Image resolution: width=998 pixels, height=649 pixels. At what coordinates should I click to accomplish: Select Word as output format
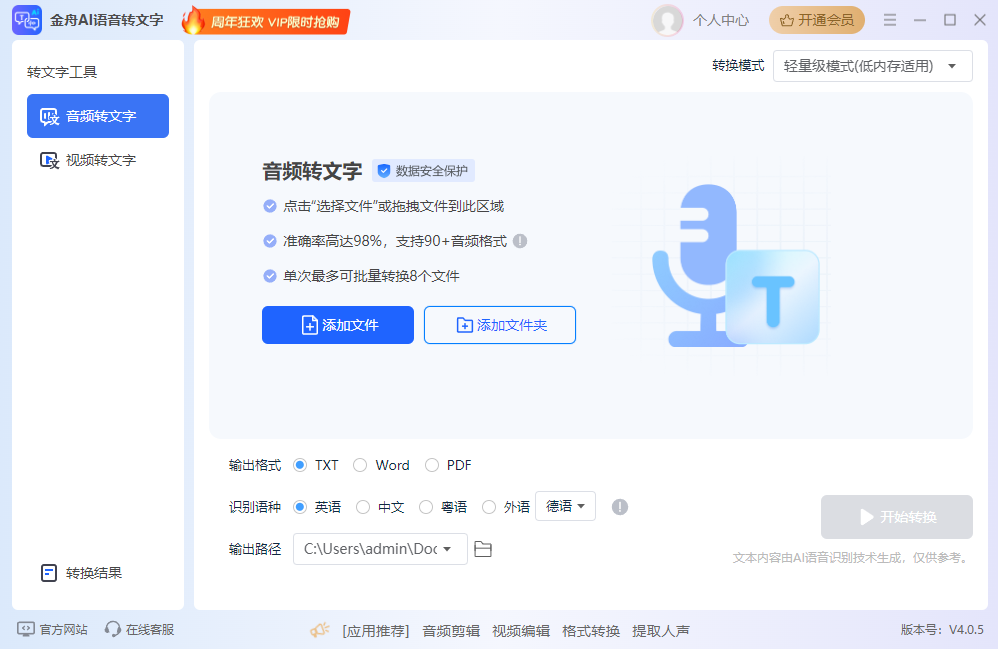pyautogui.click(x=360, y=465)
